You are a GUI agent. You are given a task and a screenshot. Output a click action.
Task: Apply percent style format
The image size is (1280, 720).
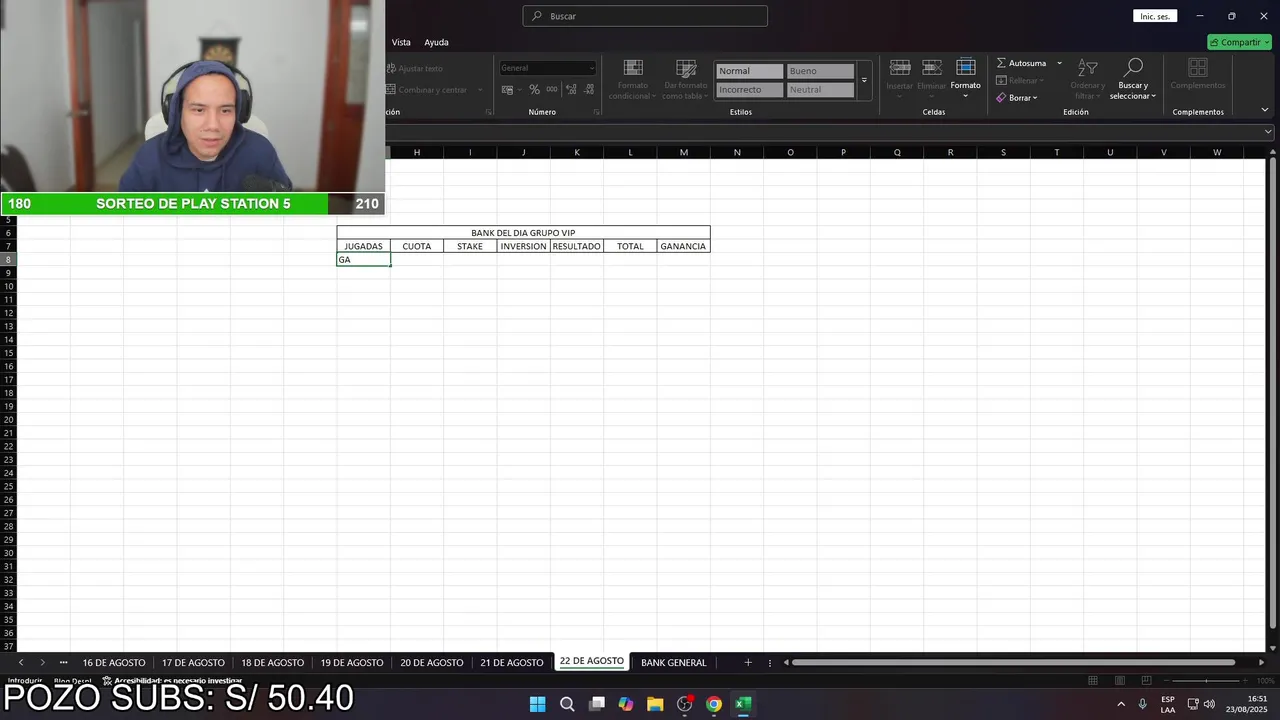point(534,89)
